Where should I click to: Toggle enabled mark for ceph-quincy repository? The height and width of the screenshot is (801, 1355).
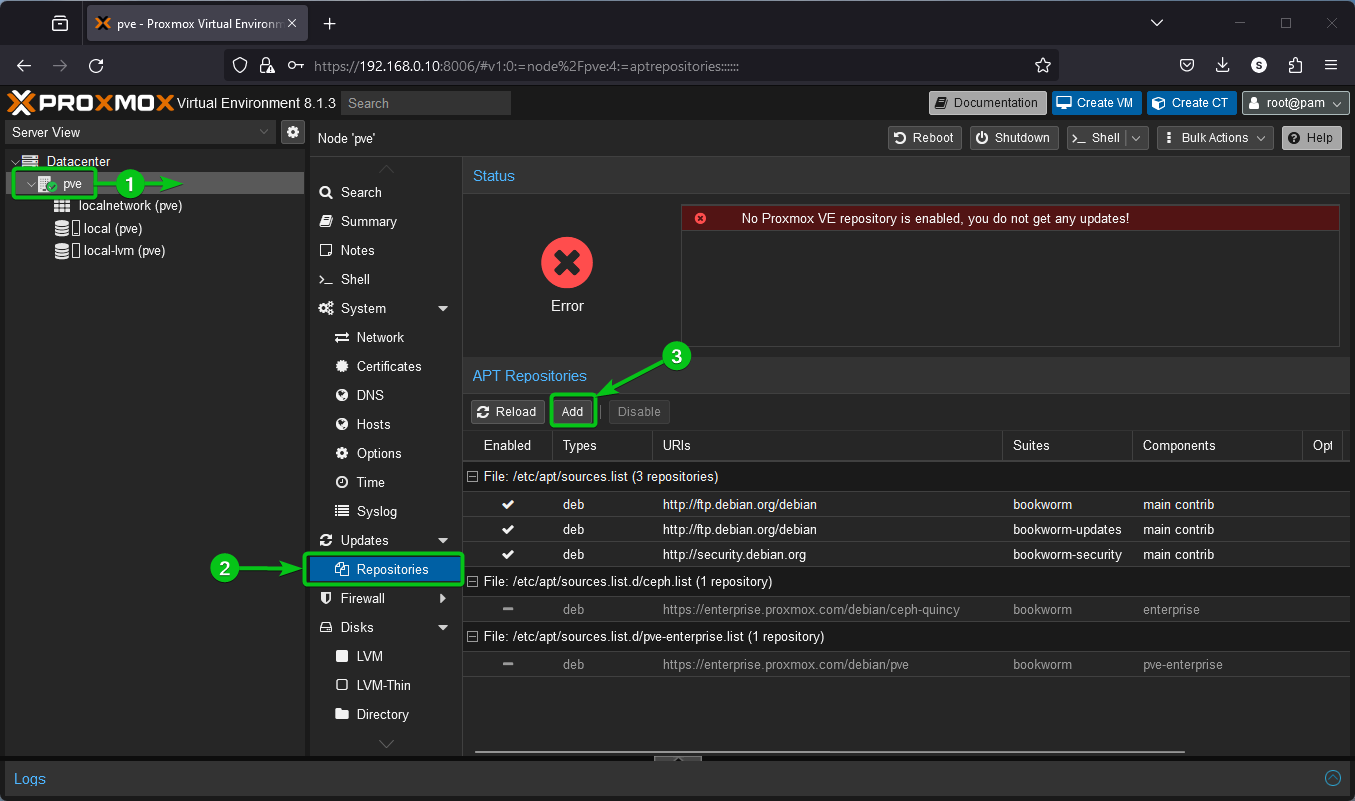pyautogui.click(x=508, y=609)
